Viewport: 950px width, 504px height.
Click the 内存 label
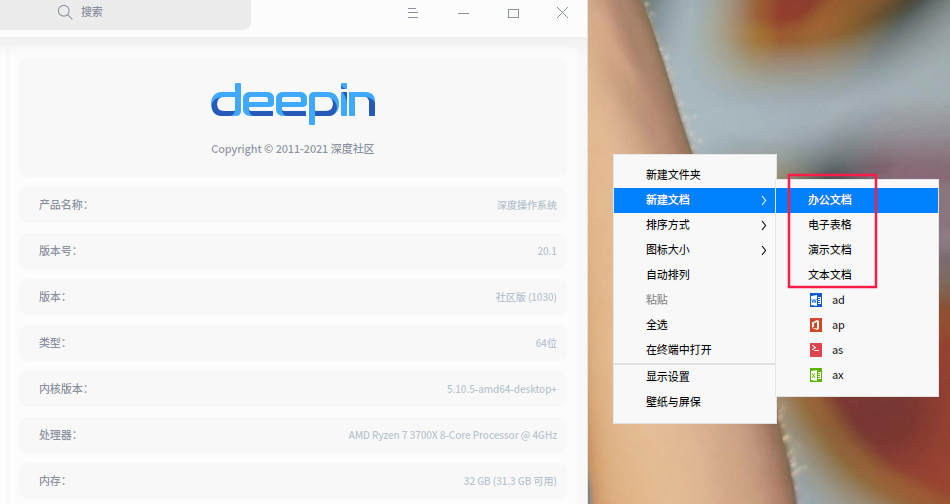(x=52, y=481)
